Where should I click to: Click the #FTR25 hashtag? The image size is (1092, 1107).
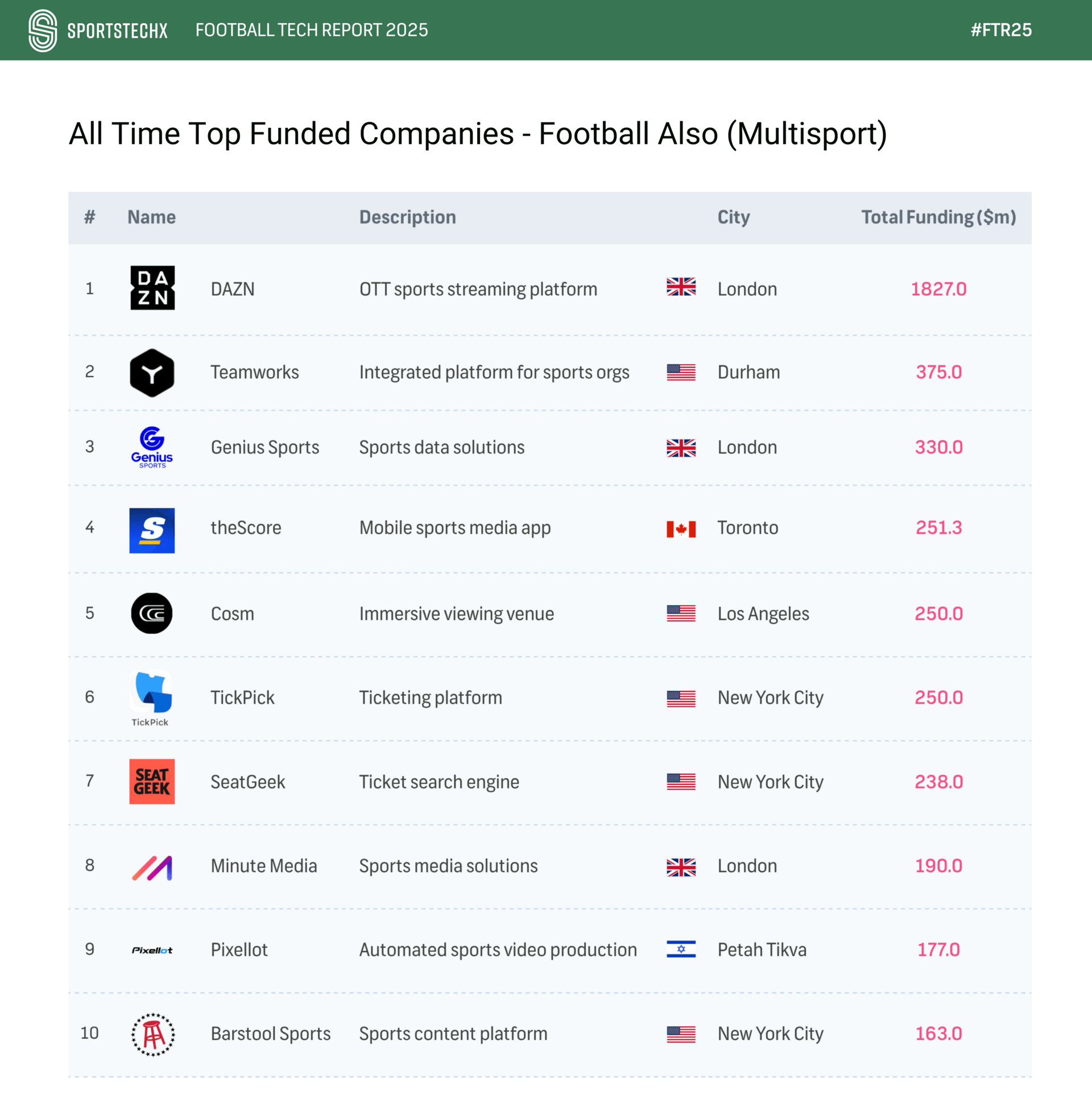[1001, 30]
